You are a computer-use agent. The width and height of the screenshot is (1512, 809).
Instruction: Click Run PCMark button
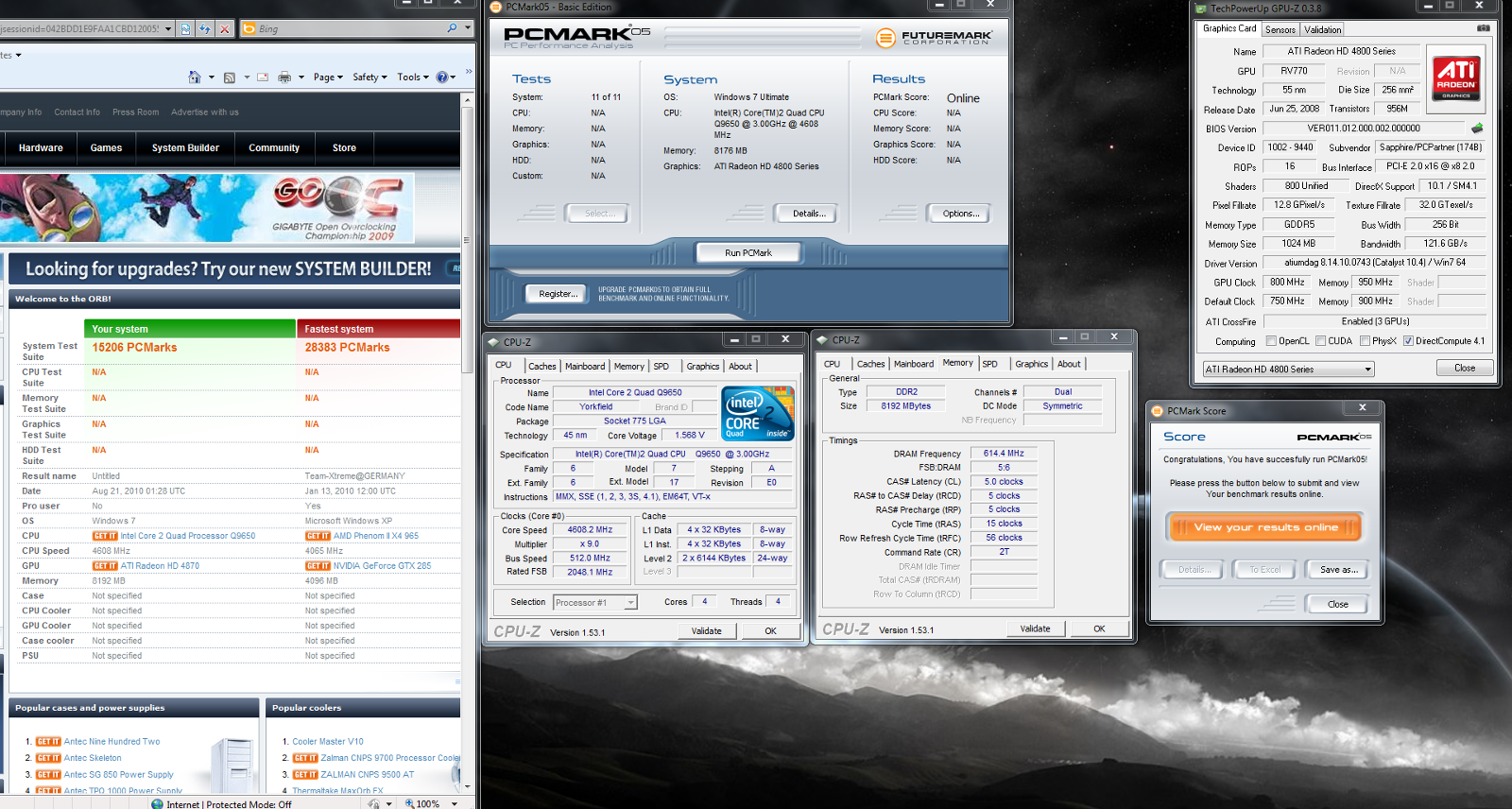pos(748,252)
